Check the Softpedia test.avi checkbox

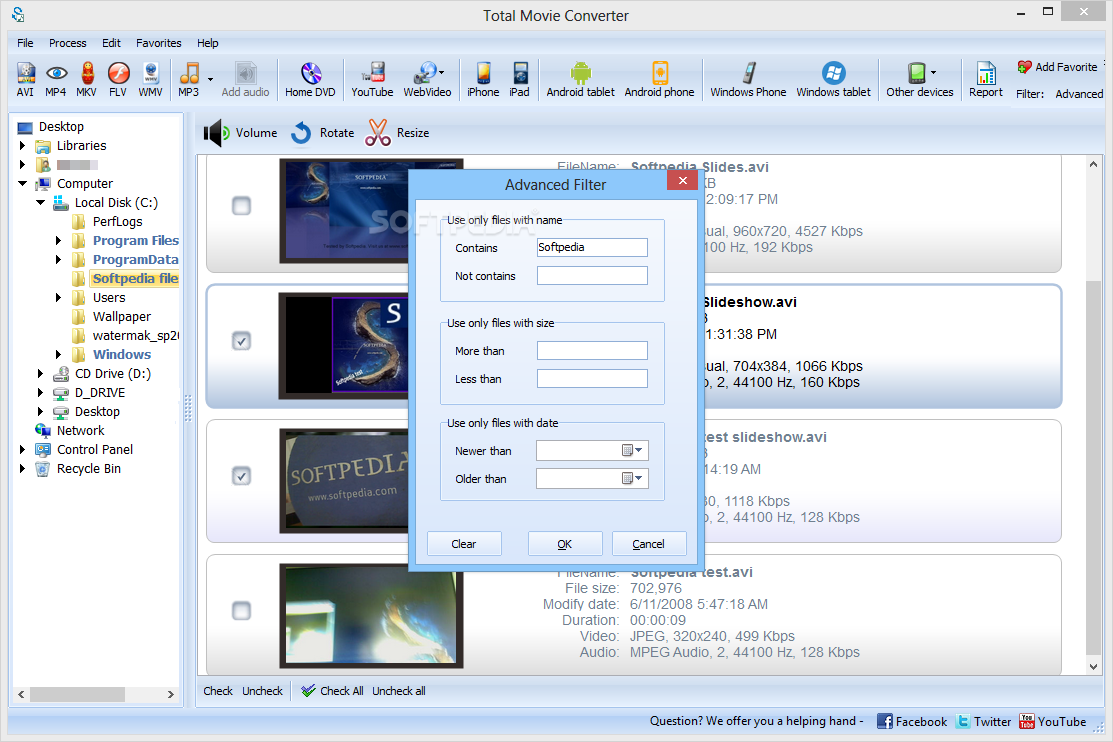pyautogui.click(x=241, y=611)
